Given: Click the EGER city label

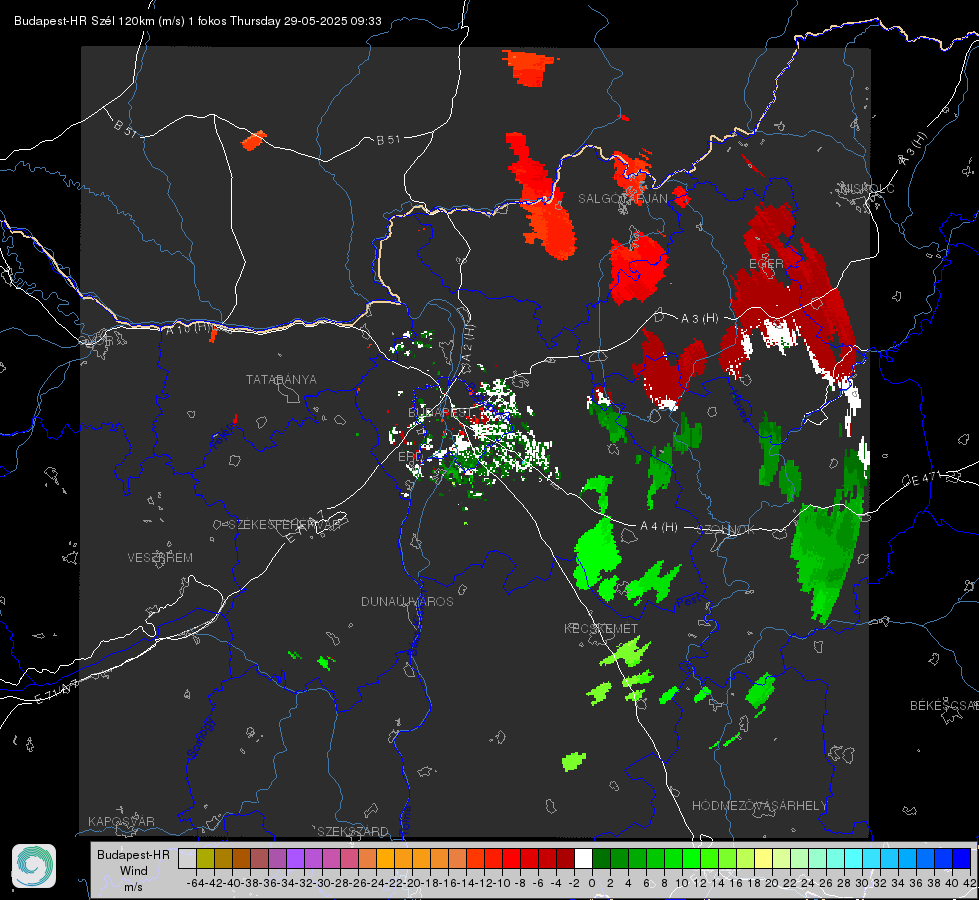Looking at the screenshot, I should click(x=766, y=264).
